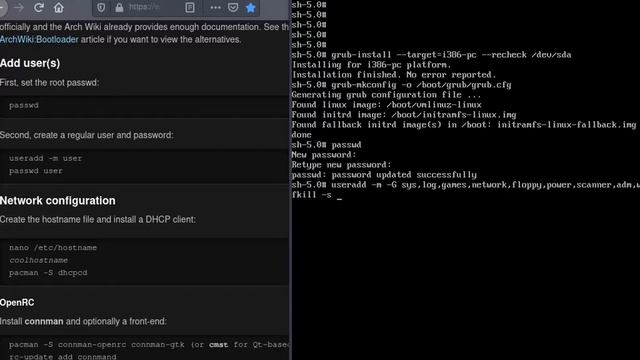This screenshot has width=640, height=360.
Task: Save page to Pocket icon
Action: 233,7
